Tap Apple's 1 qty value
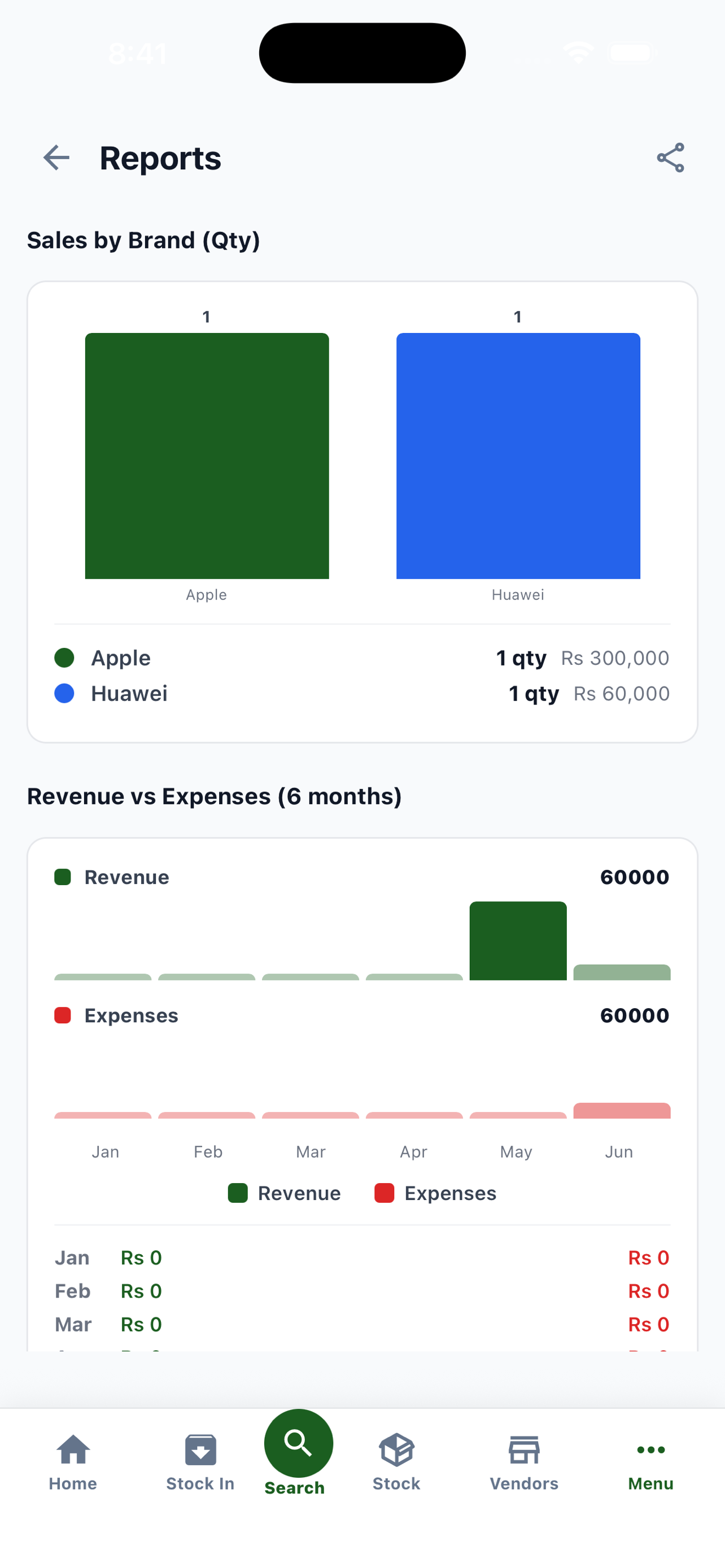 coord(521,658)
